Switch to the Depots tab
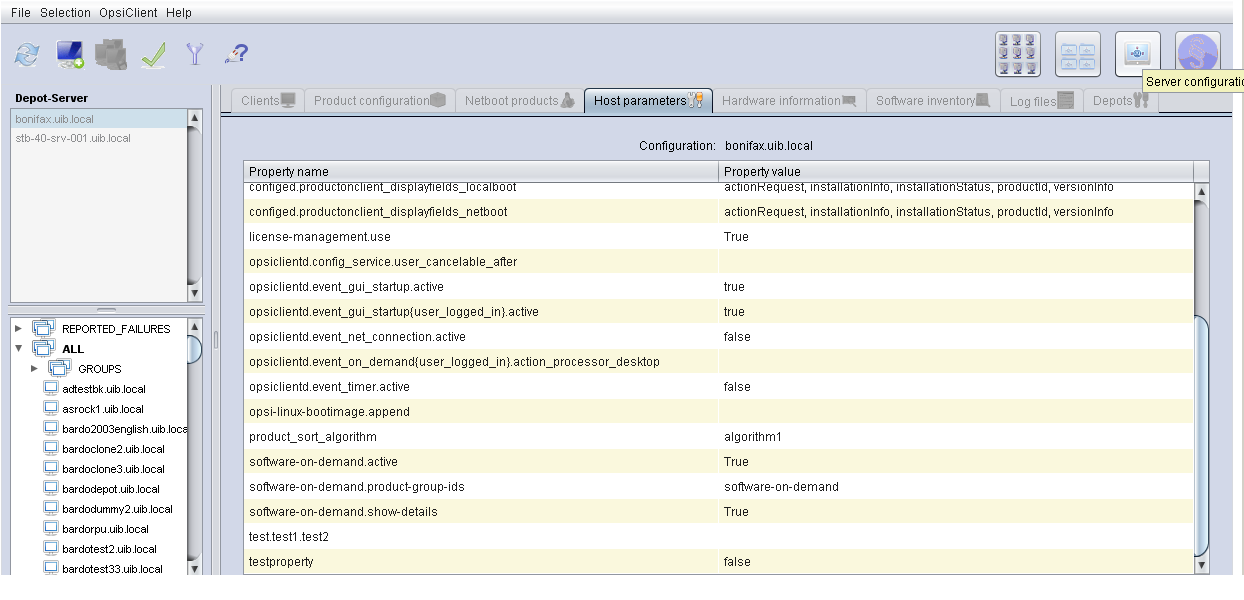The image size is (1244, 600). tap(1120, 100)
